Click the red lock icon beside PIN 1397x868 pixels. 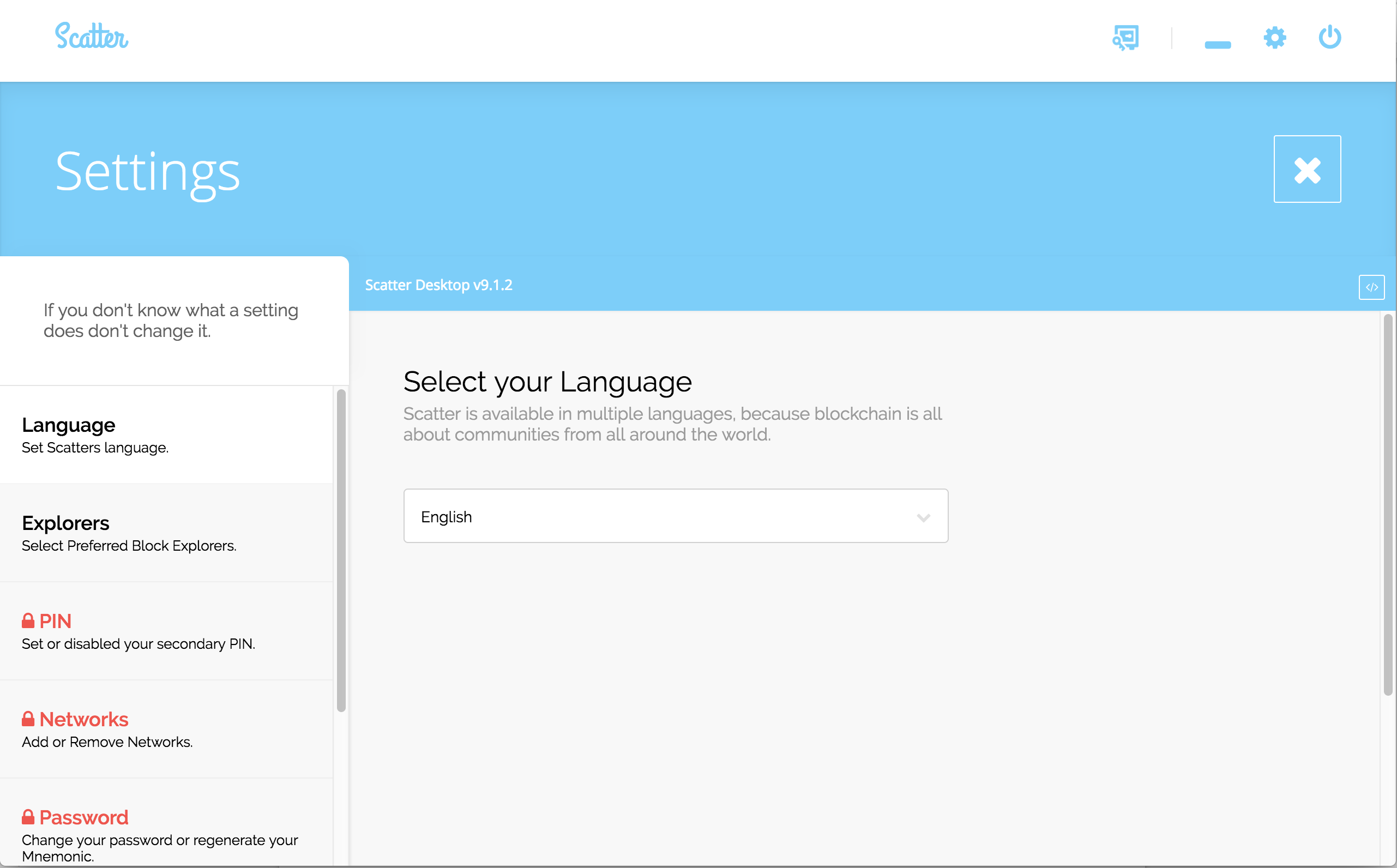click(28, 620)
